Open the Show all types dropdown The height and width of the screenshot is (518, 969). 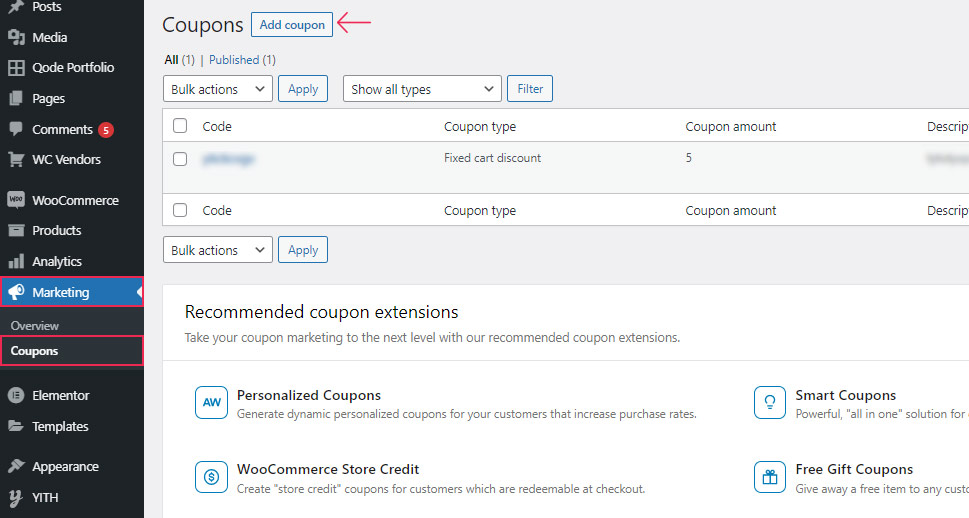[x=422, y=88]
